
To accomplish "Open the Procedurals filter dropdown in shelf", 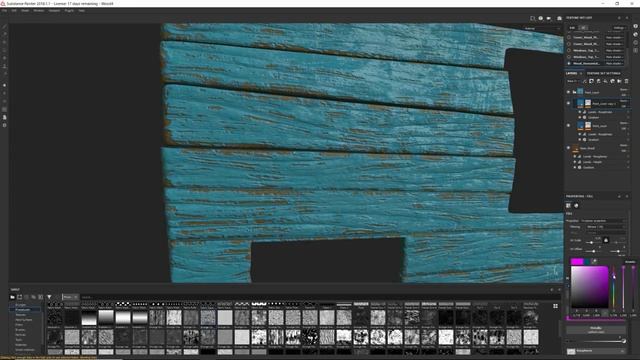I will (x=70, y=297).
